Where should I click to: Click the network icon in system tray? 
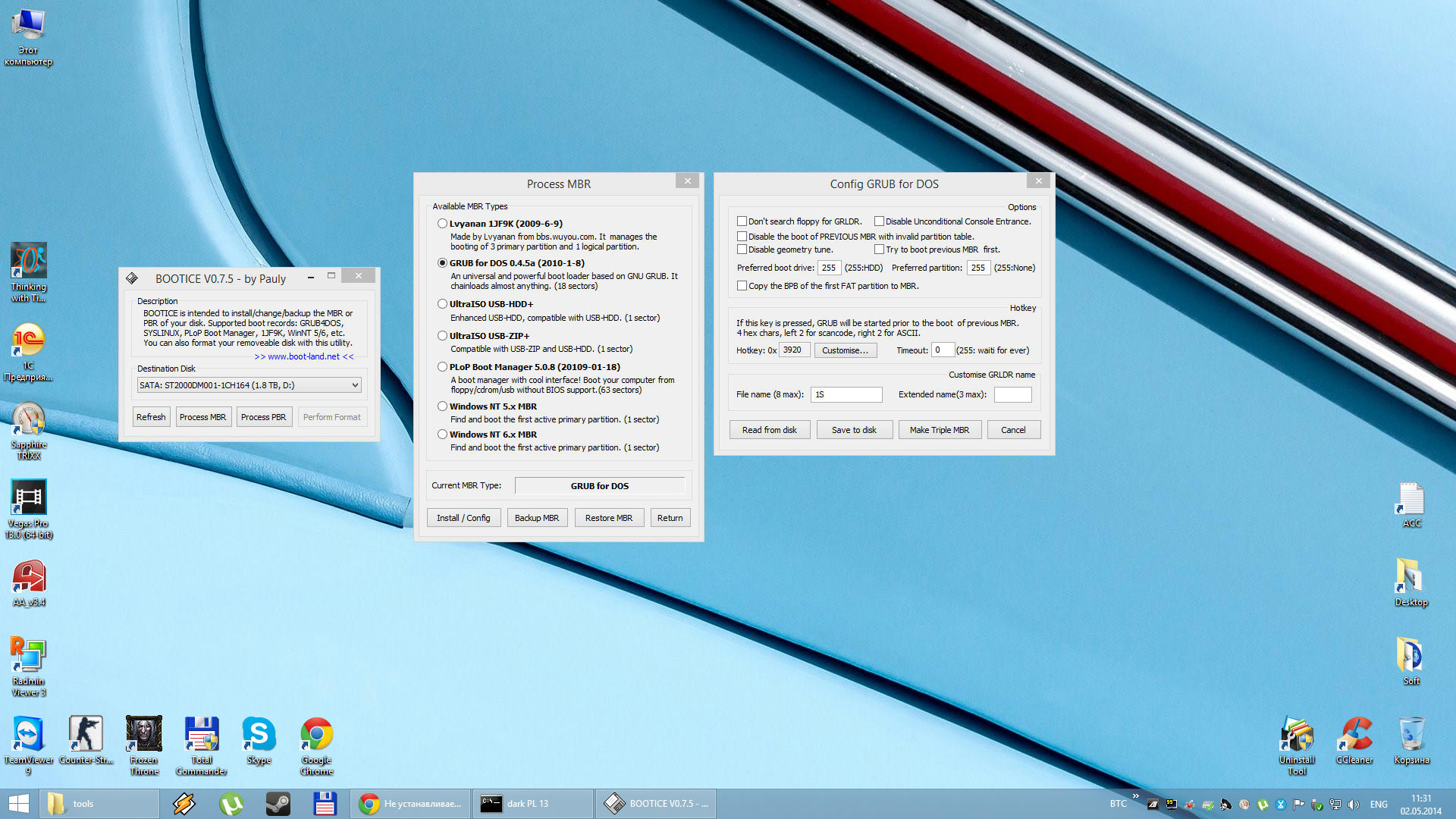pos(1335,805)
